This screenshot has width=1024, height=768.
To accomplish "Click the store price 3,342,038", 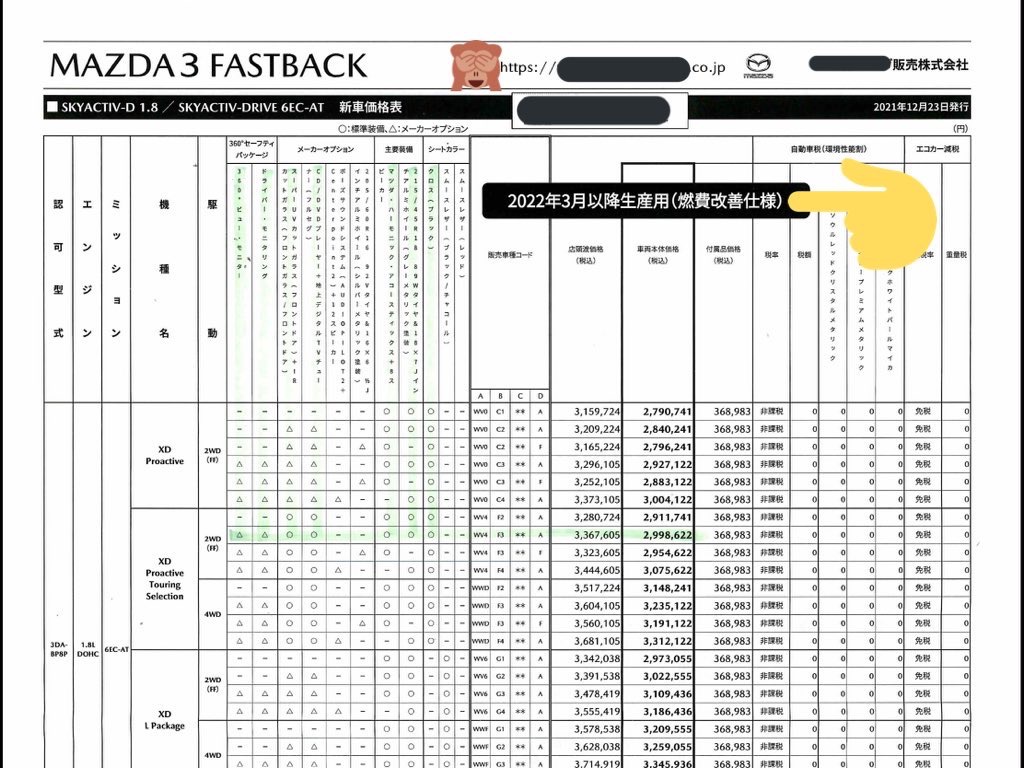I will point(597,658).
